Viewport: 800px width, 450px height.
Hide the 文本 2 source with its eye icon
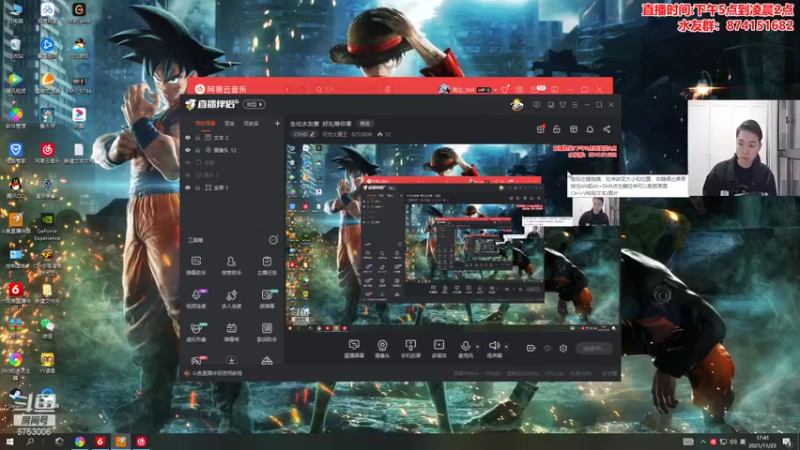tap(188, 138)
